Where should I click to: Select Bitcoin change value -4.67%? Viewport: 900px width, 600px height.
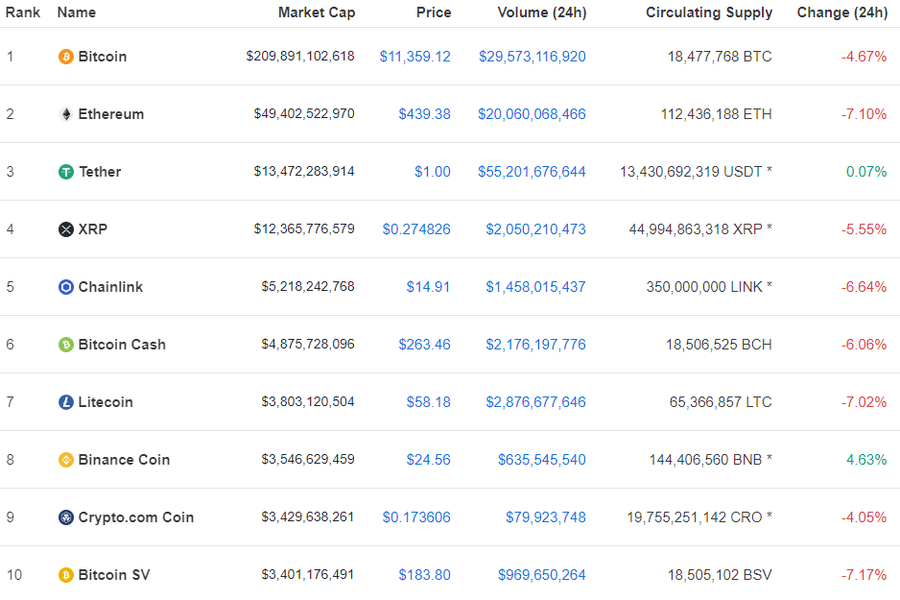coord(864,57)
